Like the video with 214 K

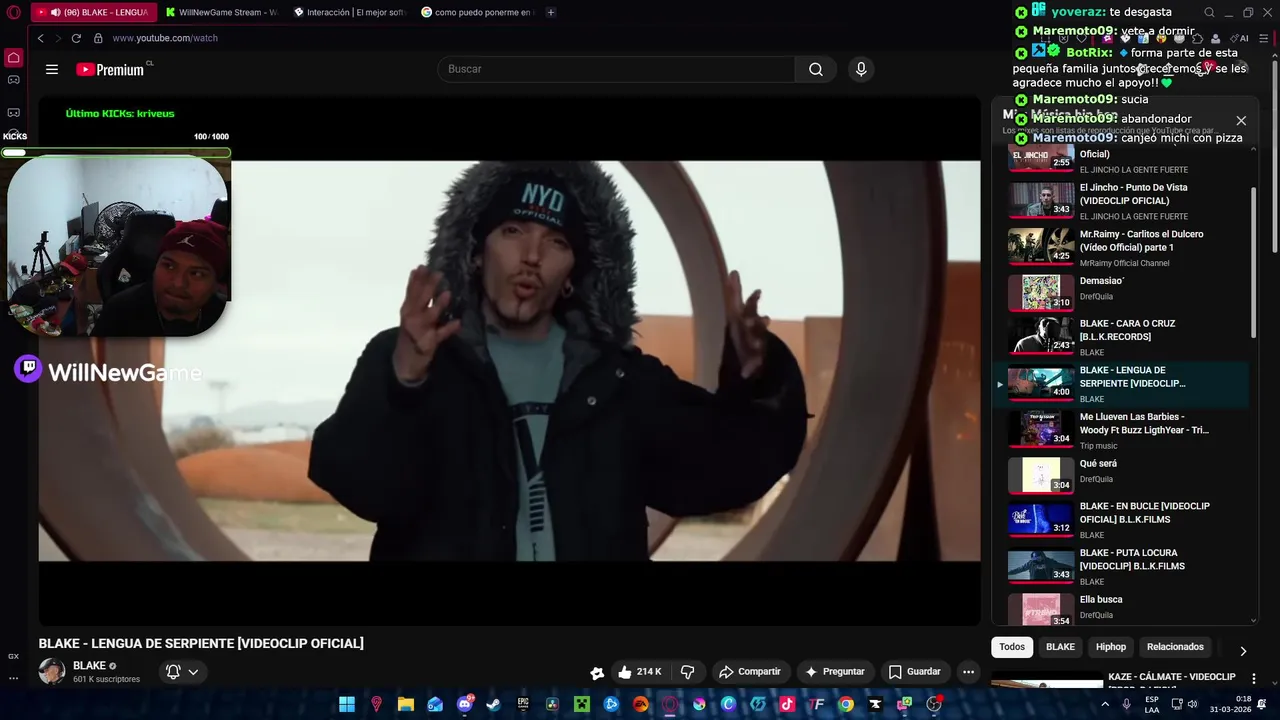[x=640, y=672]
